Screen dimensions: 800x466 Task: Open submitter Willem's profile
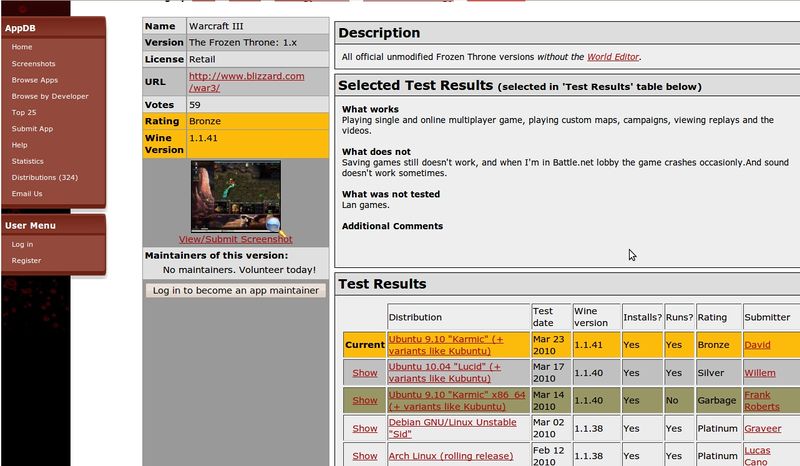(x=760, y=373)
